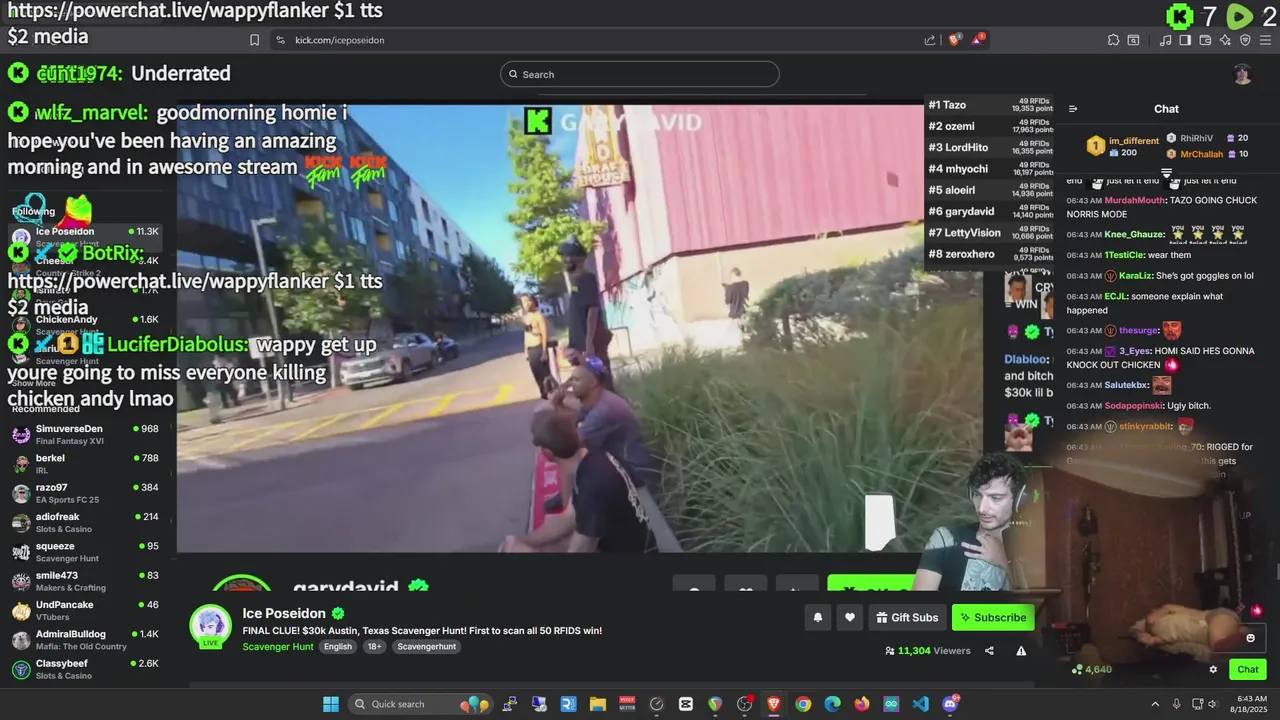1280x720 pixels.
Task: Open Firefox from the taskbar
Action: 862,704
